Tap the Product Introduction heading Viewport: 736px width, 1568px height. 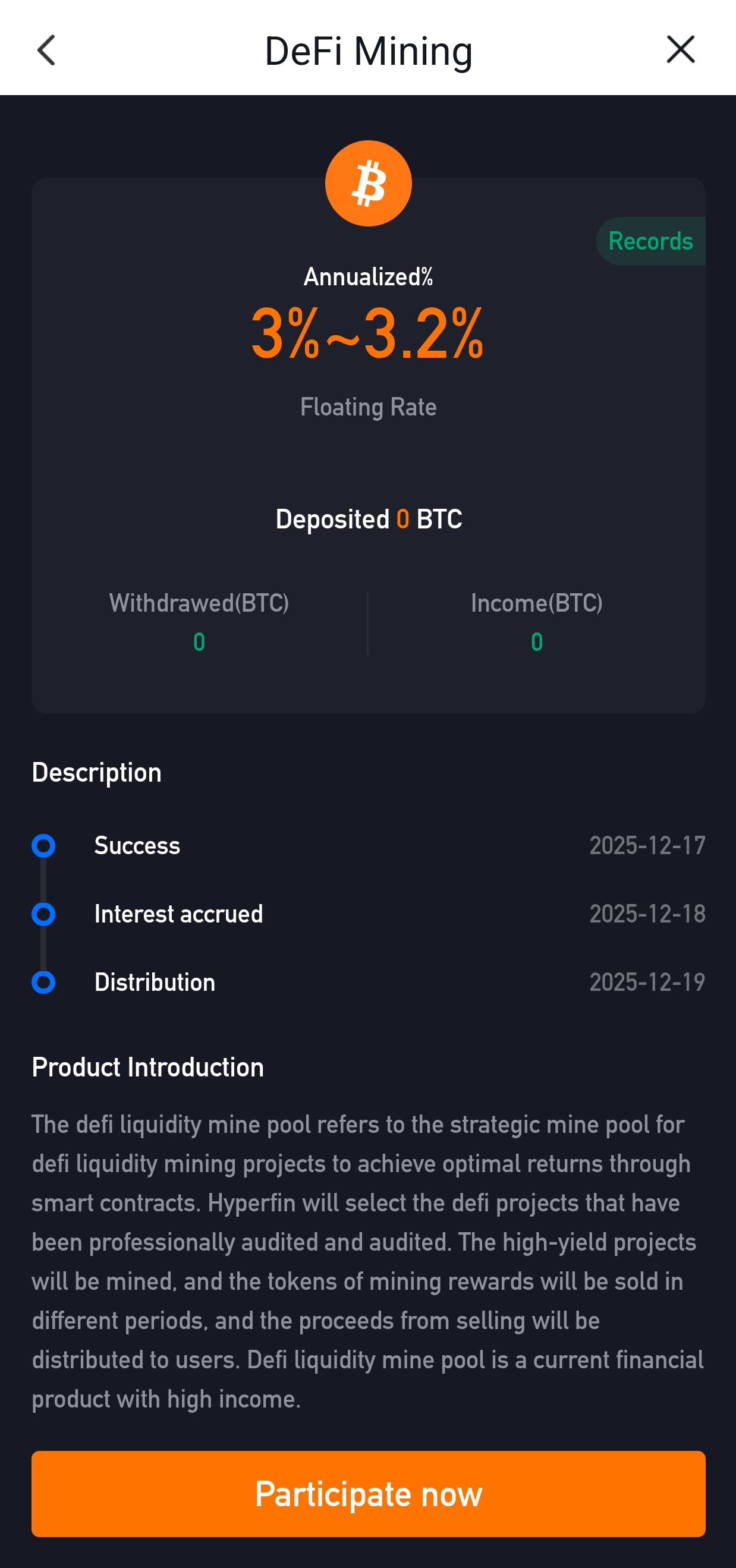pos(148,1067)
